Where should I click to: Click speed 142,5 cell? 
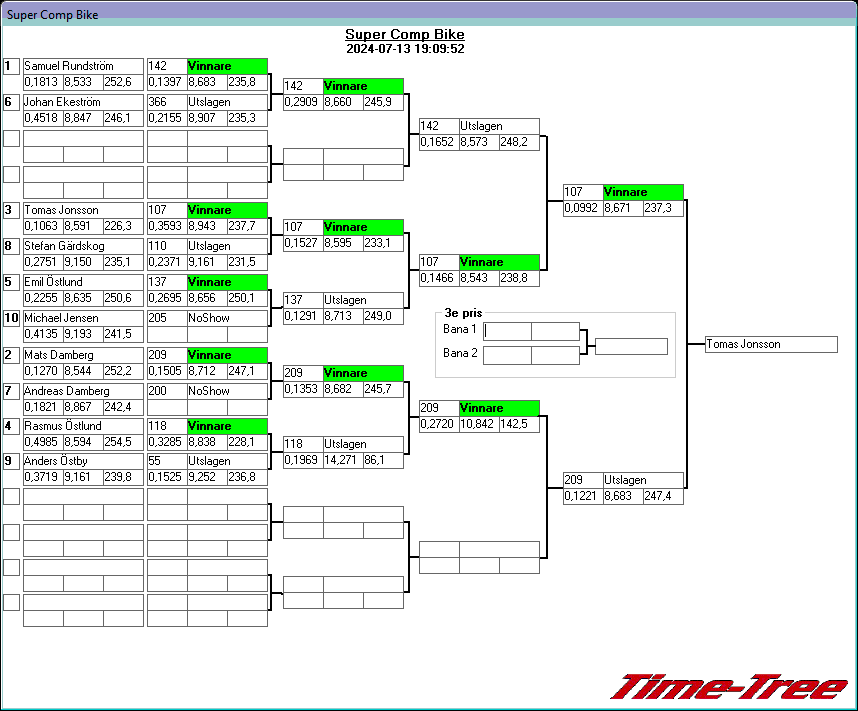tap(519, 424)
